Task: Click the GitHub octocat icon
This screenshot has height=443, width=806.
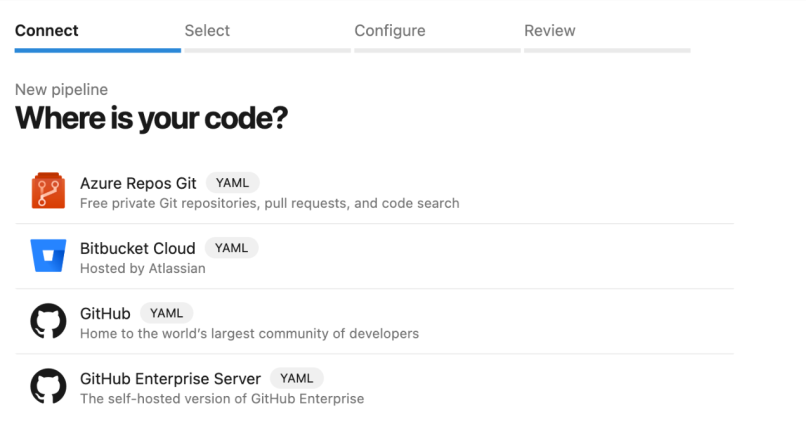Action: (x=48, y=321)
